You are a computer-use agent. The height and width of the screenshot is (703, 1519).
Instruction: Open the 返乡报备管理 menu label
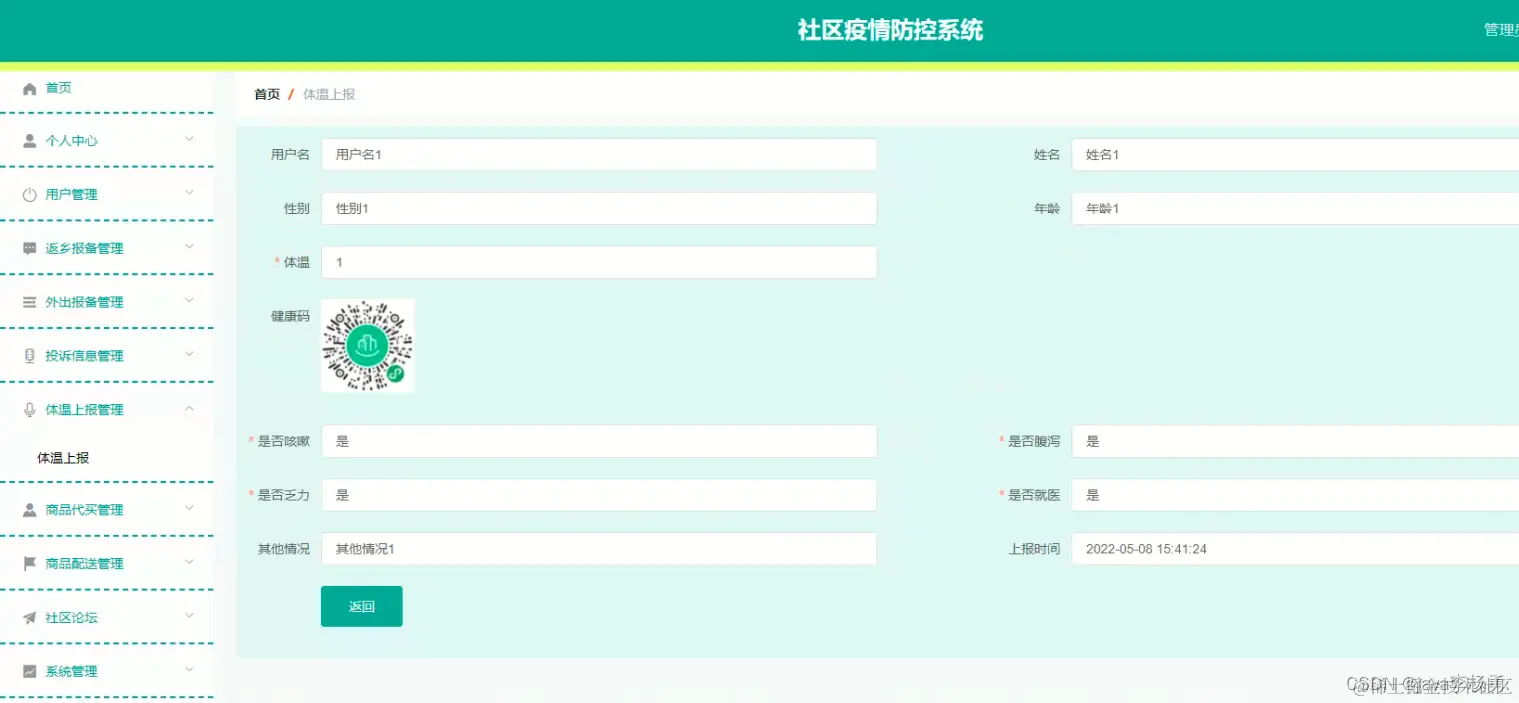click(85, 249)
